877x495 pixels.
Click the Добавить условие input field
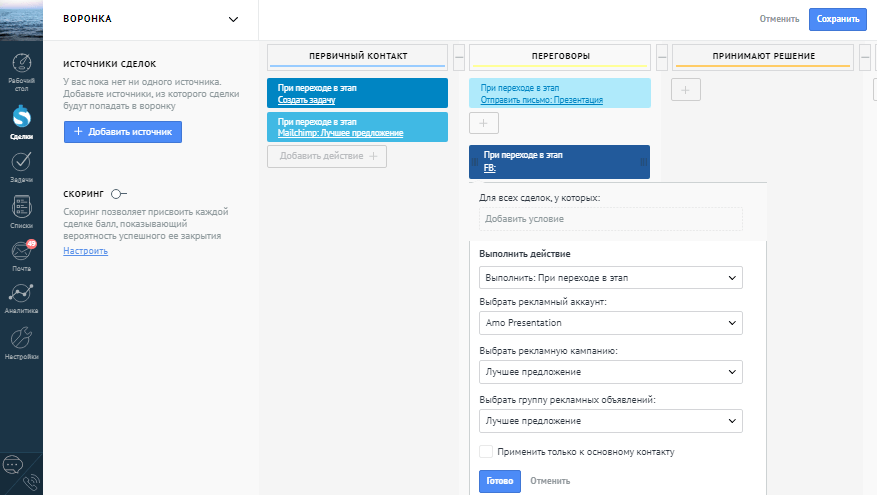[610, 218]
